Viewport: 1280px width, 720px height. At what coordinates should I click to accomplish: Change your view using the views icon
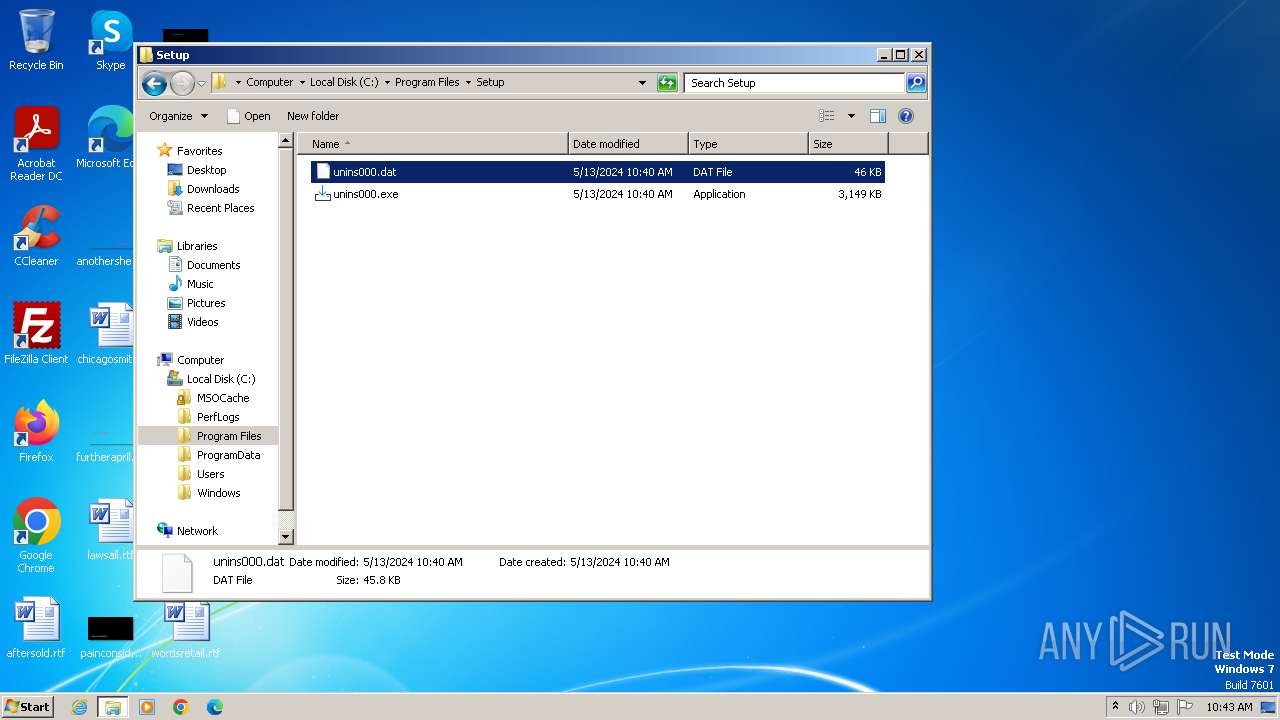826,116
